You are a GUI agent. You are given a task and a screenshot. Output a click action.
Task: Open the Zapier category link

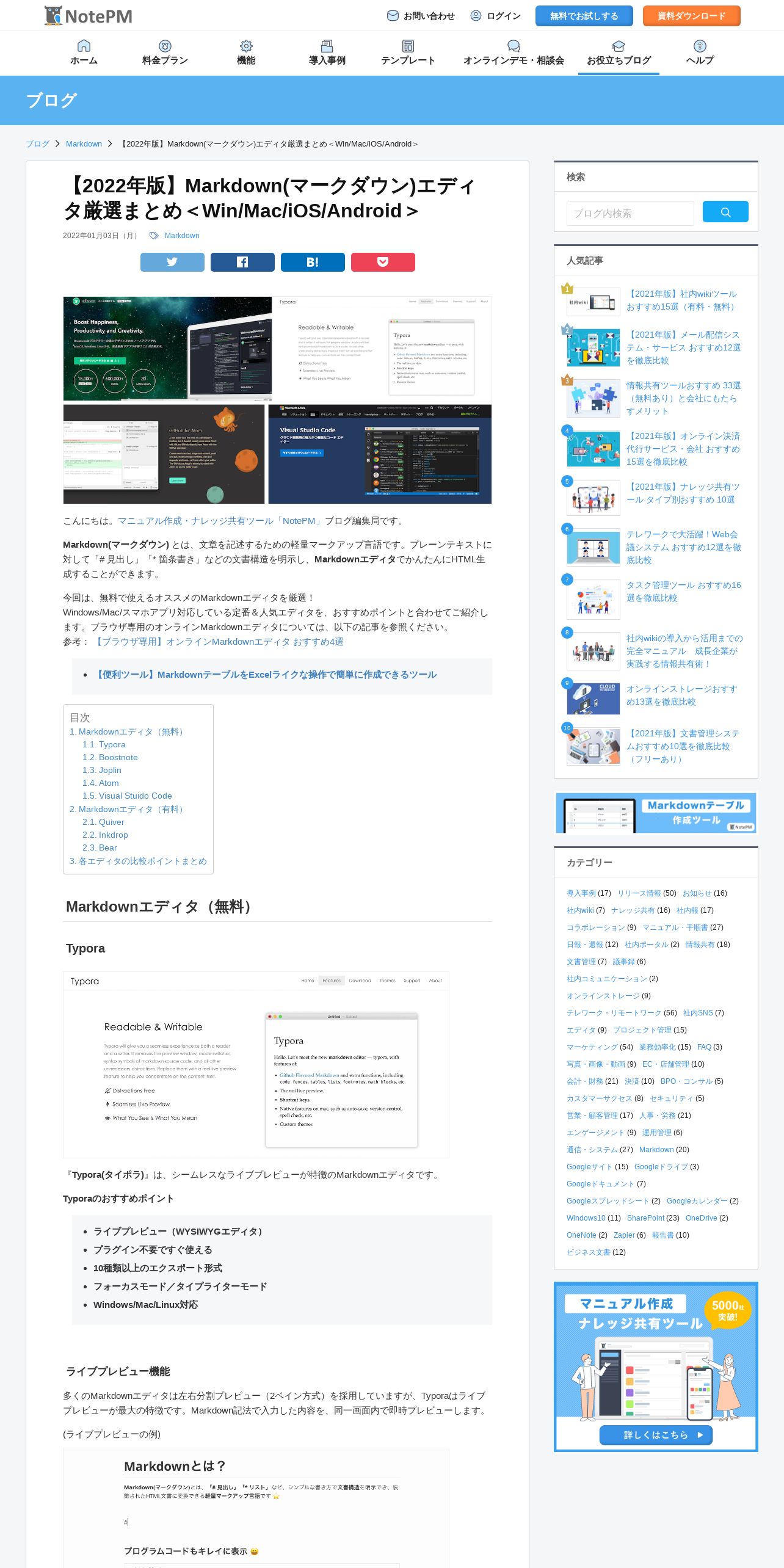point(624,1235)
